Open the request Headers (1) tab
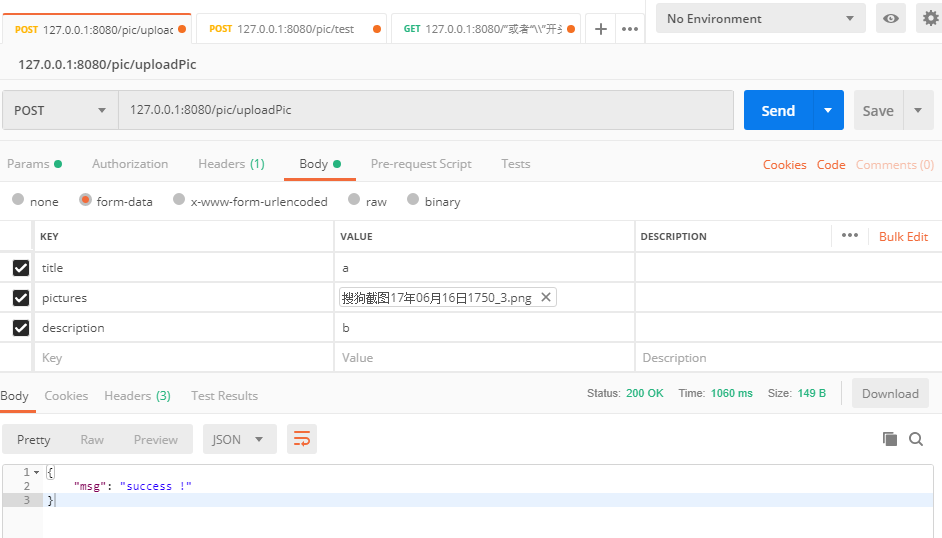The width and height of the screenshot is (942, 538). tap(231, 164)
